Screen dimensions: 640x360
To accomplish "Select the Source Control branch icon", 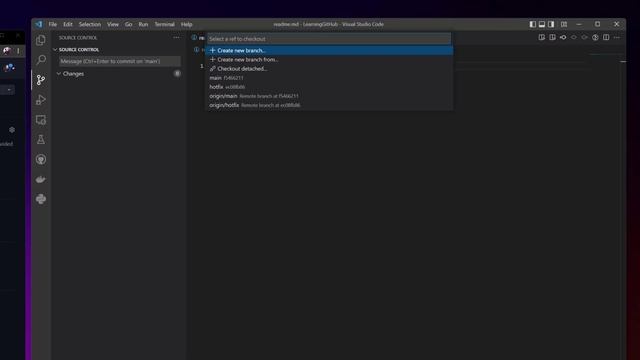I will pyautogui.click(x=41, y=80).
